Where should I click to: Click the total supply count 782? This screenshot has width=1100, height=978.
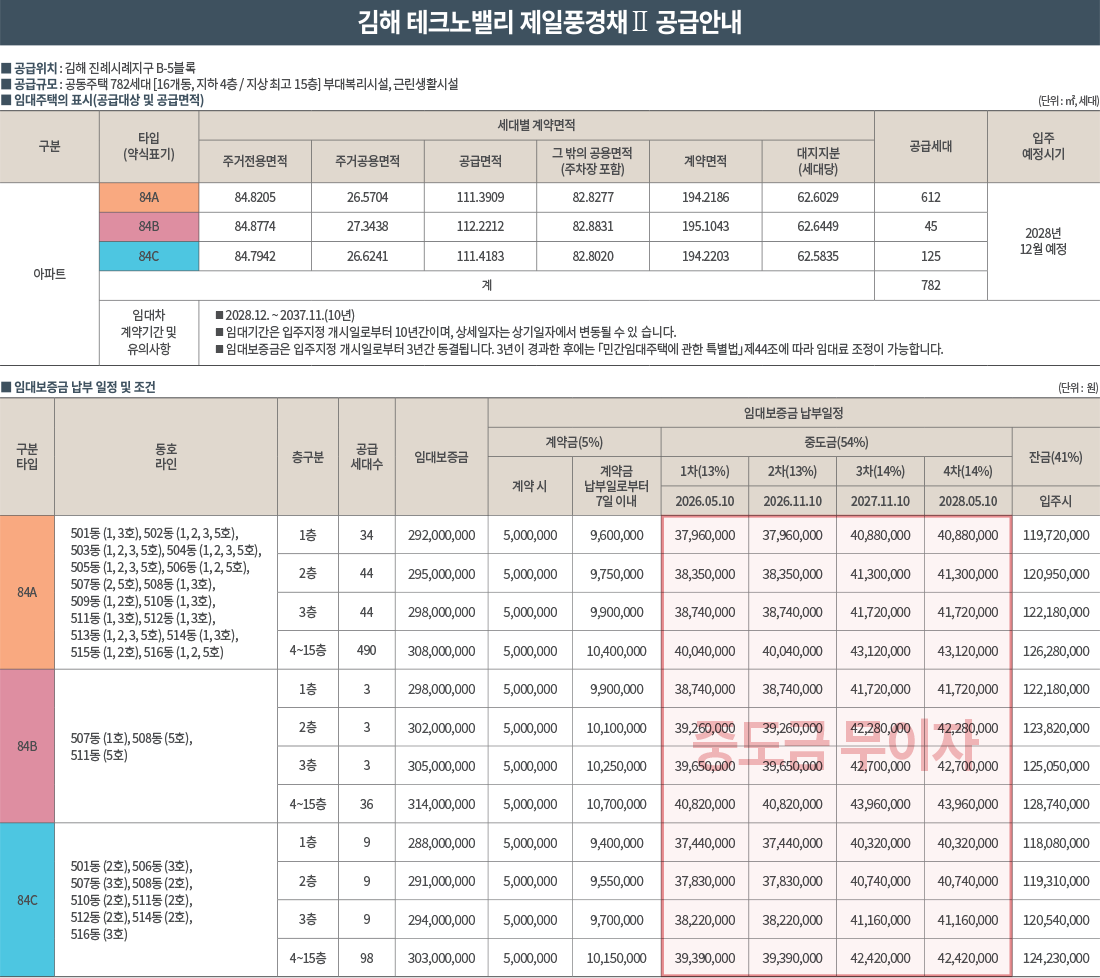(930, 285)
